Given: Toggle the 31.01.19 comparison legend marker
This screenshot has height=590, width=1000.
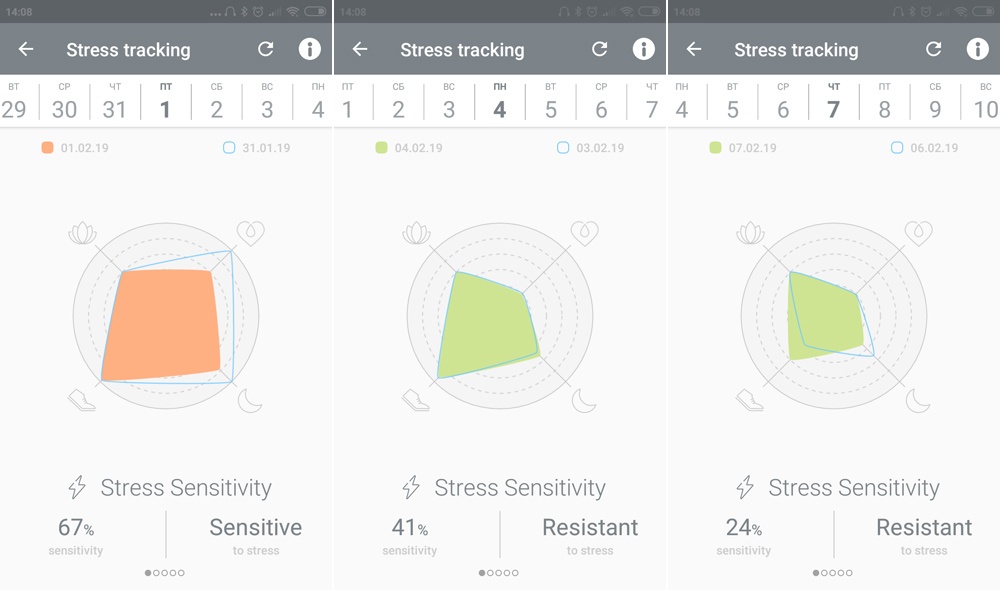Looking at the screenshot, I should coord(229,148).
